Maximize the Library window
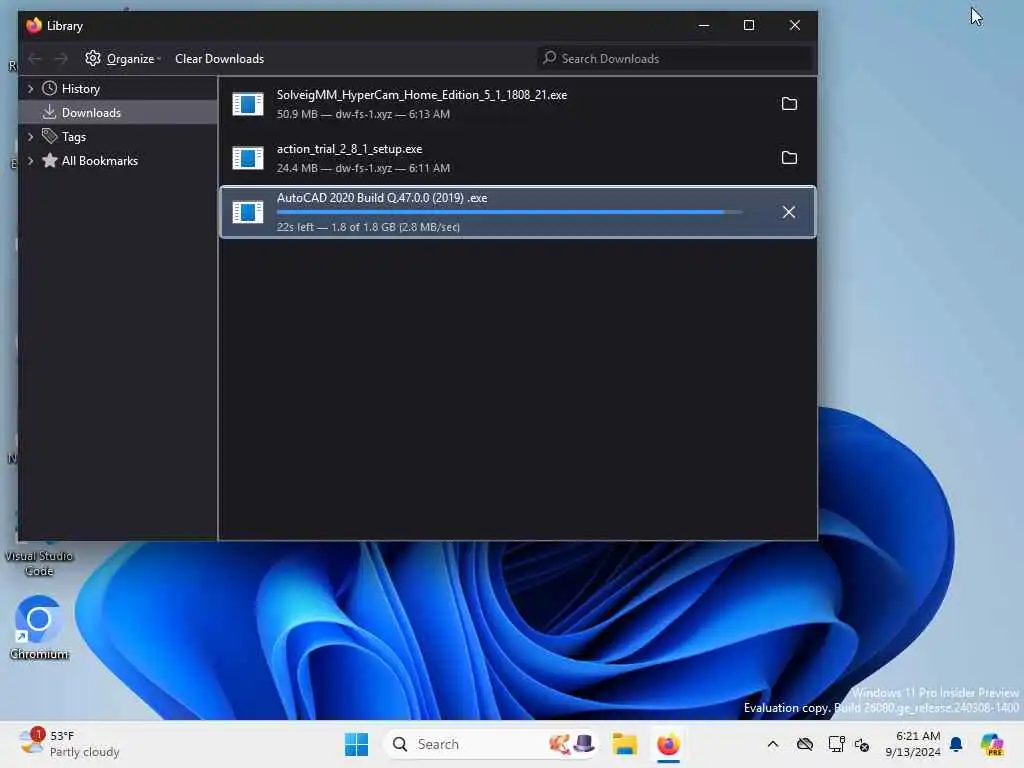This screenshot has width=1024, height=768. 749,25
